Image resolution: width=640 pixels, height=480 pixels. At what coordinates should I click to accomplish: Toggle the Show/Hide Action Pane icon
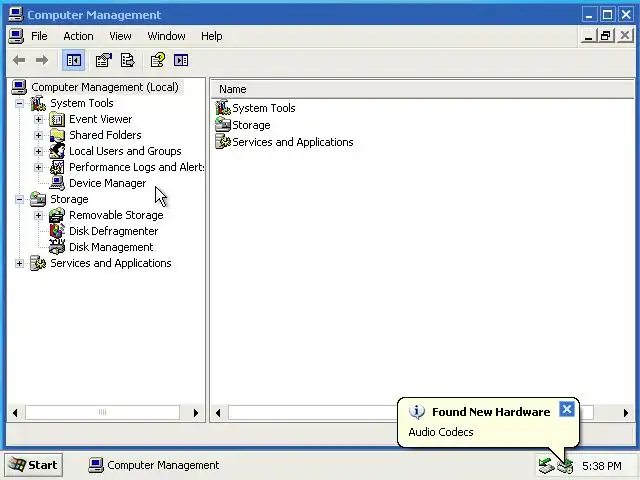pos(181,60)
